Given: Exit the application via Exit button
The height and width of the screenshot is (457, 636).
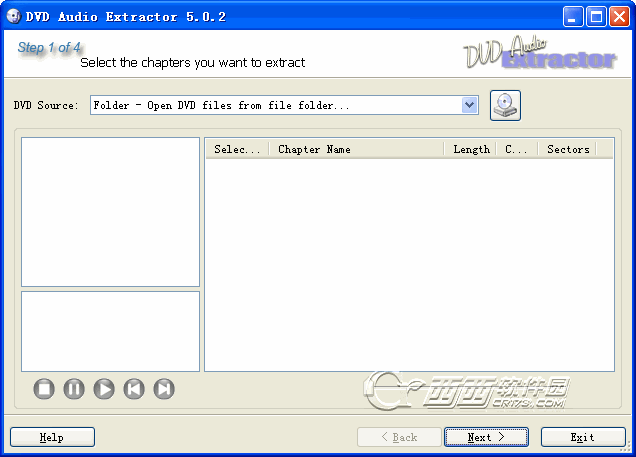Looking at the screenshot, I should point(583,437).
